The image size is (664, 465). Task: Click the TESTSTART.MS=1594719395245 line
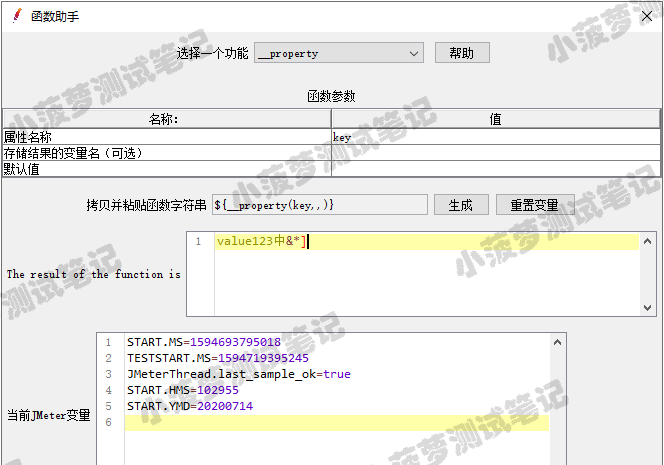[218, 358]
